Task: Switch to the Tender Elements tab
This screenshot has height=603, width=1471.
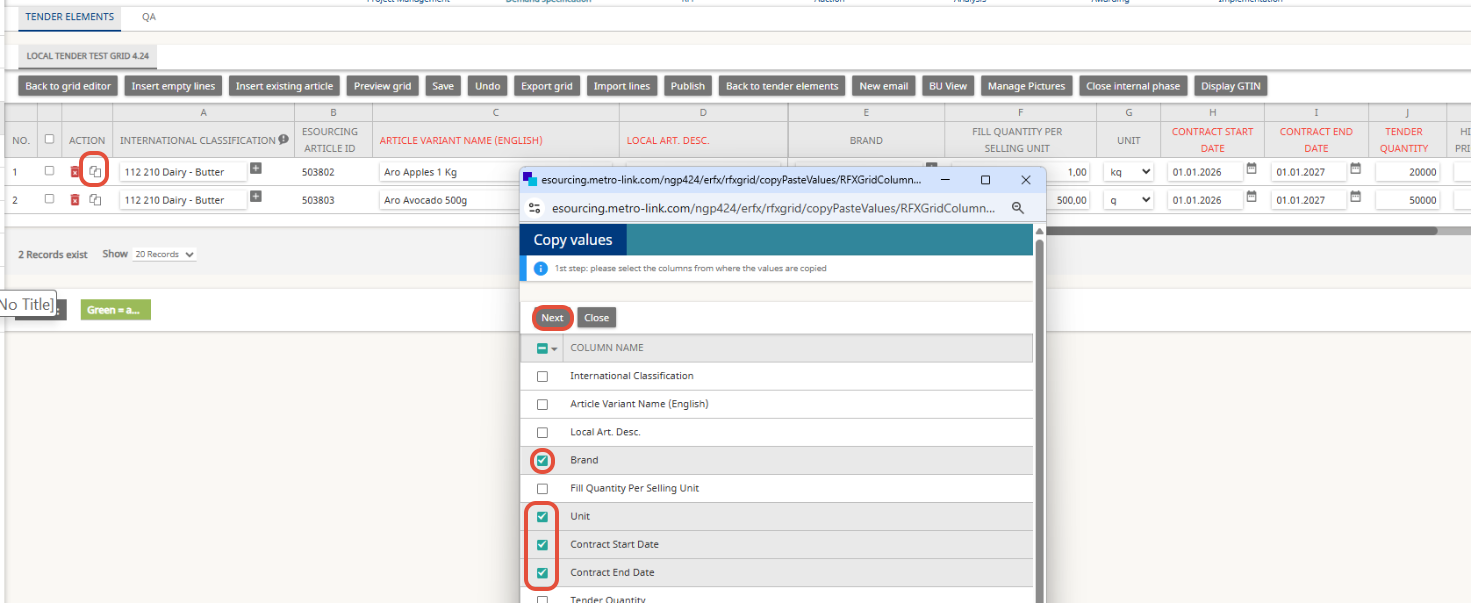Action: click(70, 17)
